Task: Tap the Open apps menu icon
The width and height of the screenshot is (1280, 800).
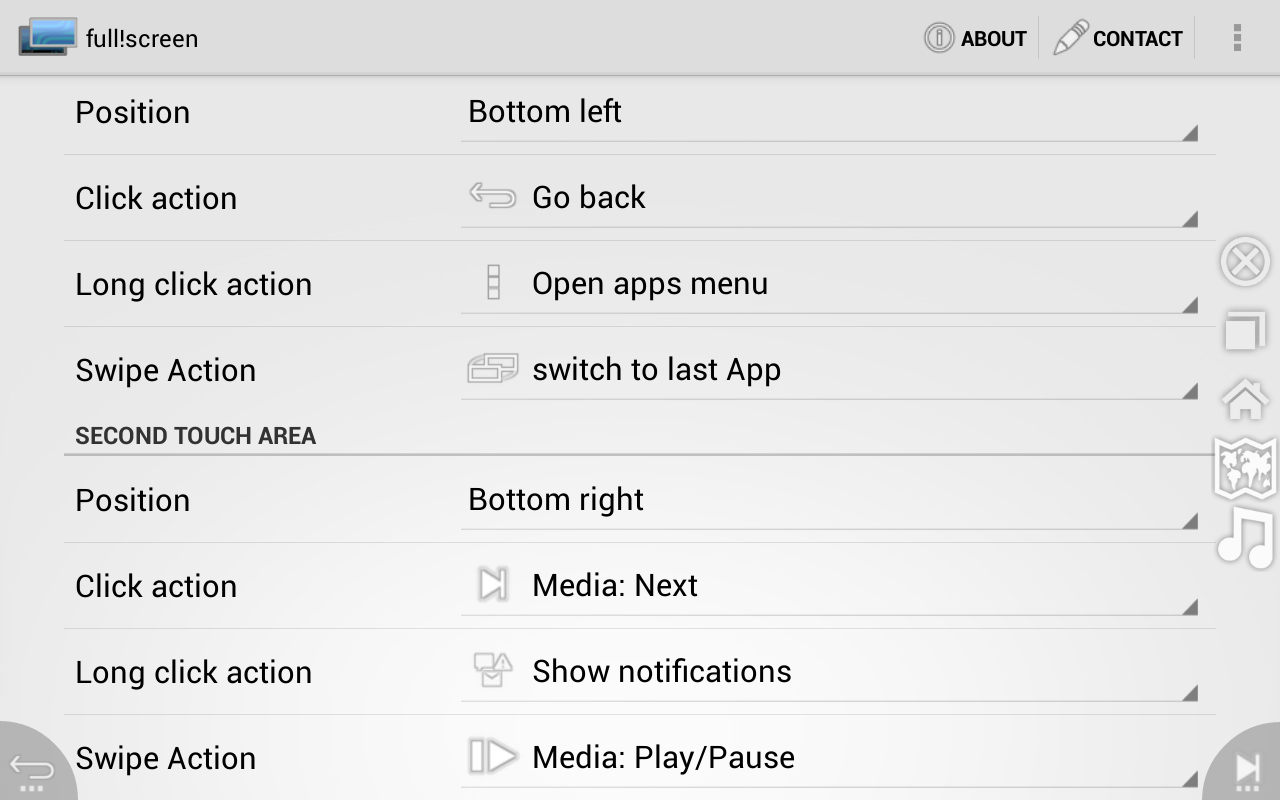Action: coord(492,283)
